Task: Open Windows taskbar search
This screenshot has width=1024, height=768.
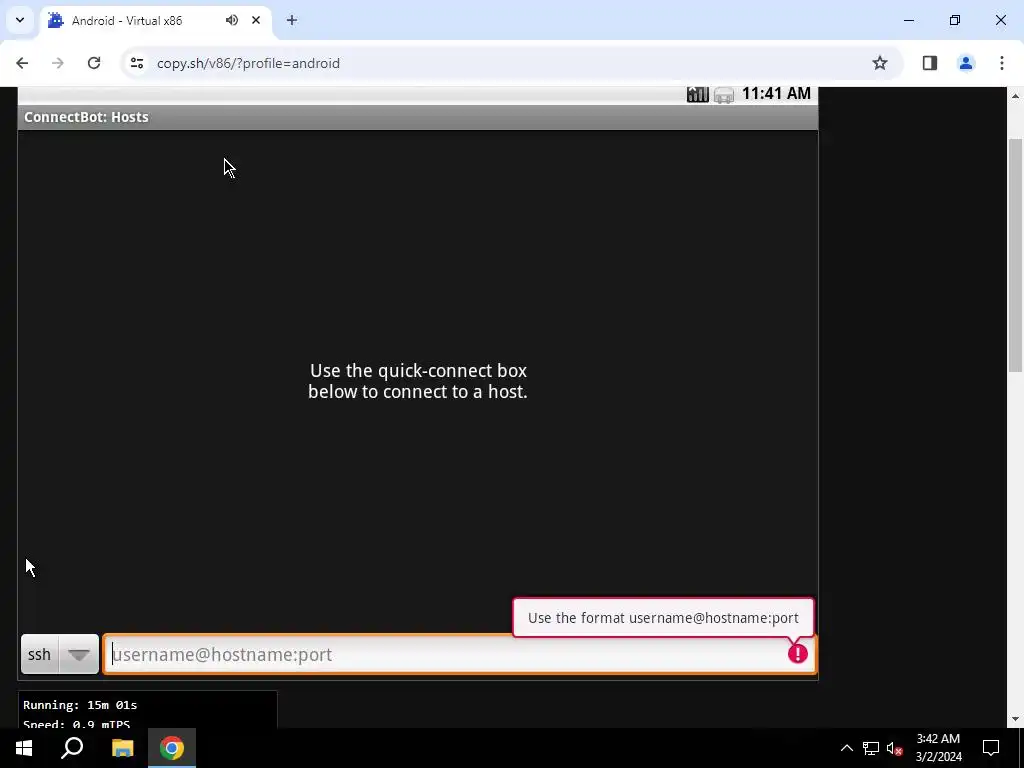Action: pos(72,748)
